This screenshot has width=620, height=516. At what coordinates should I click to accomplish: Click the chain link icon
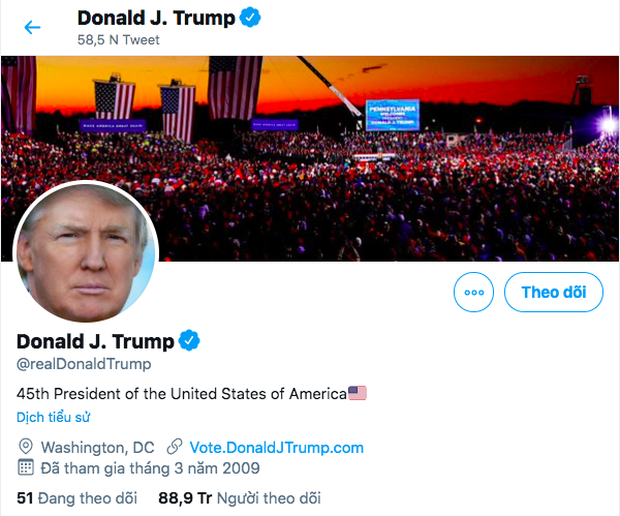click(174, 447)
